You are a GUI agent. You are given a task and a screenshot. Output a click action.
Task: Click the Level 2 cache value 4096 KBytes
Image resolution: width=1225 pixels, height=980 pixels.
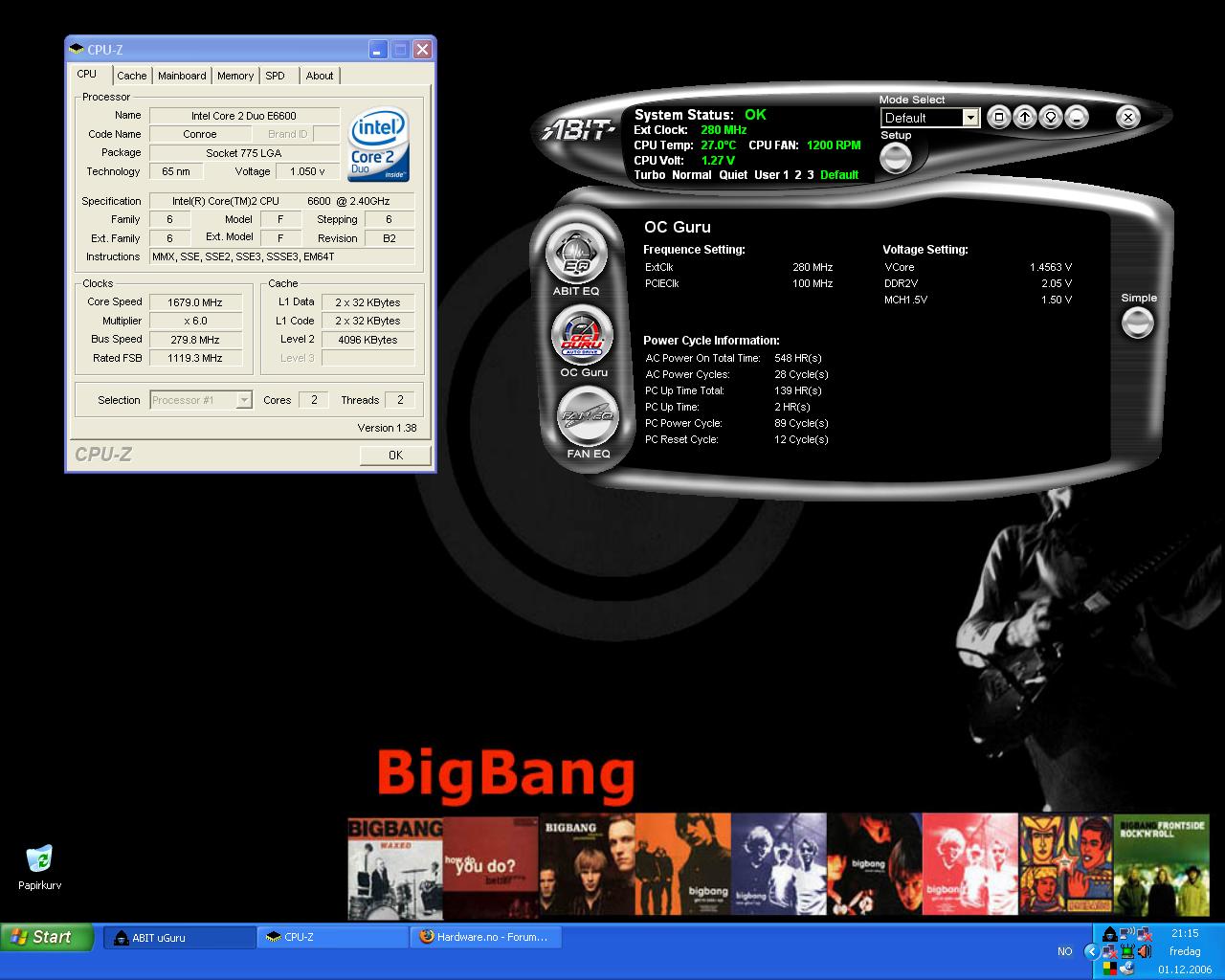tap(367, 340)
